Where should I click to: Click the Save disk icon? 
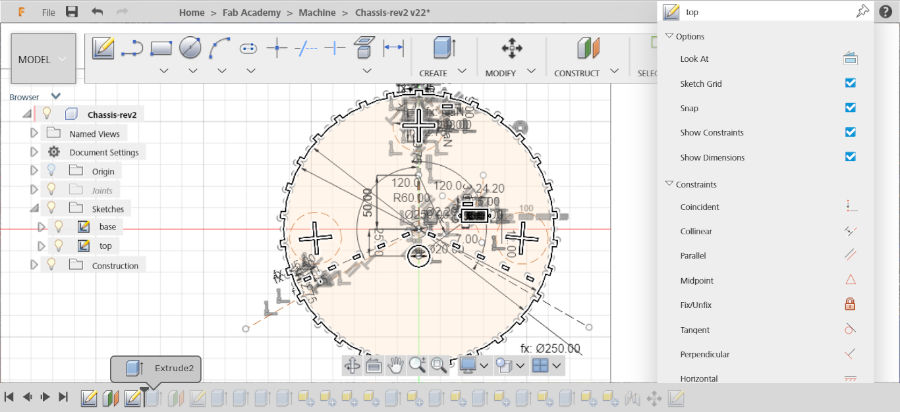(72, 12)
